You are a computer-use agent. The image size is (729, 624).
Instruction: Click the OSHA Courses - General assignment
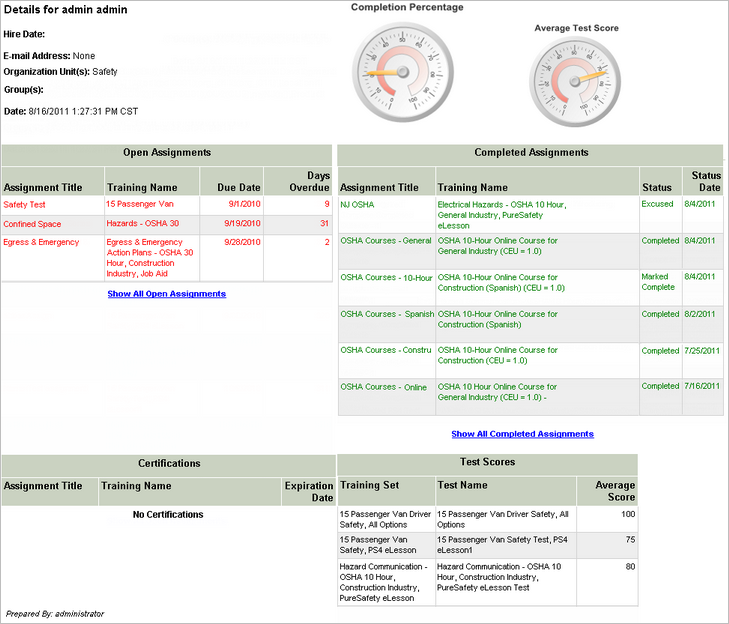point(386,241)
